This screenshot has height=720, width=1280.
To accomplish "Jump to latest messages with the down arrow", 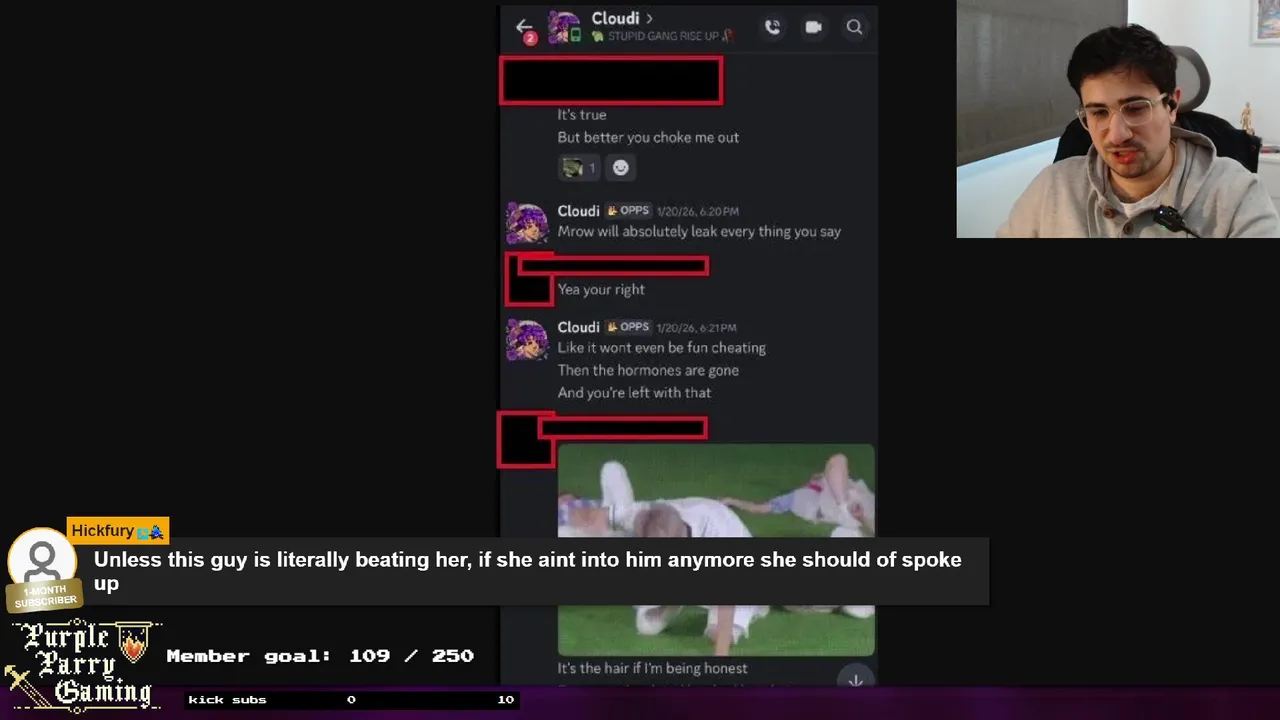I will coord(855,680).
